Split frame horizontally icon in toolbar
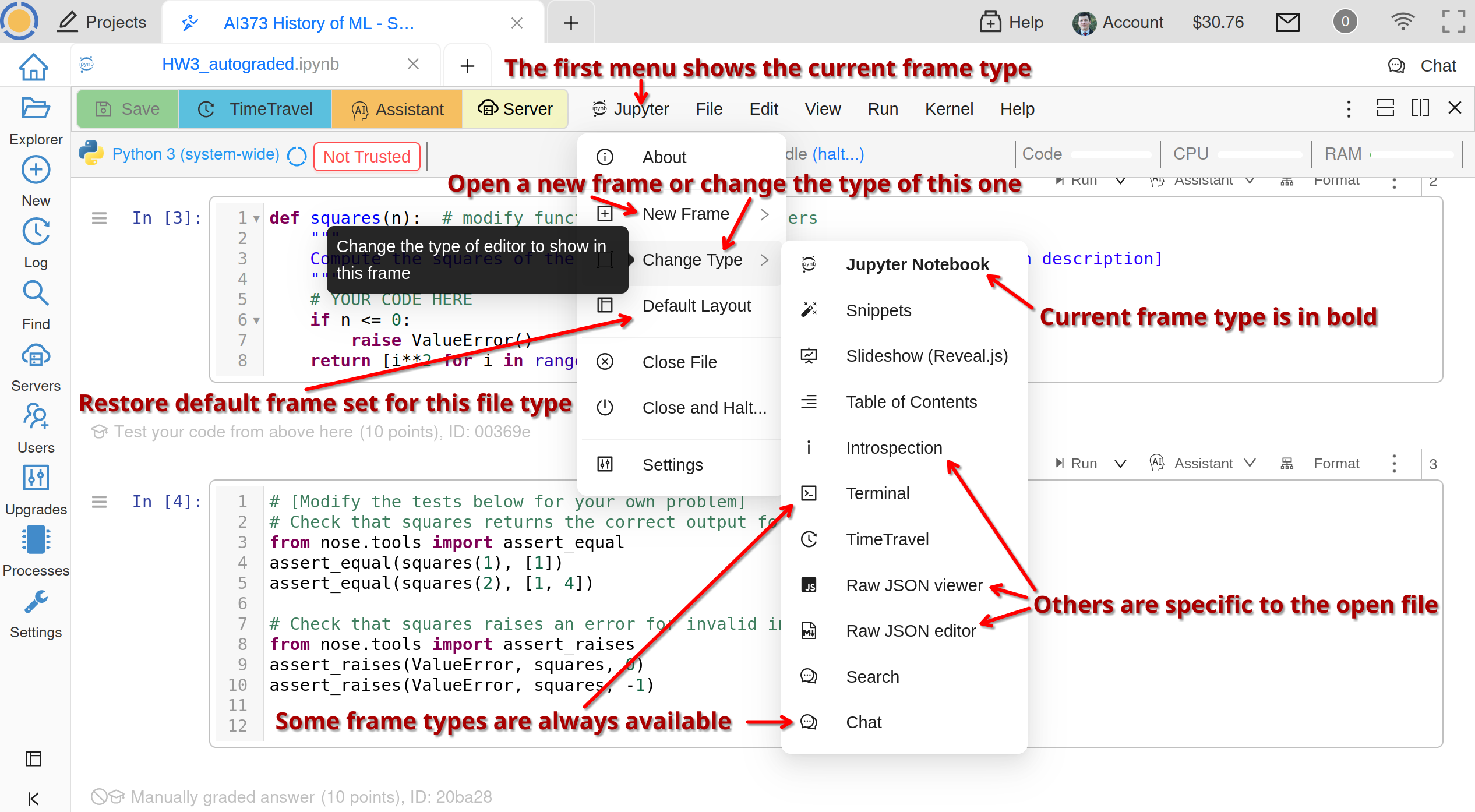The height and width of the screenshot is (812, 1475). click(1385, 108)
